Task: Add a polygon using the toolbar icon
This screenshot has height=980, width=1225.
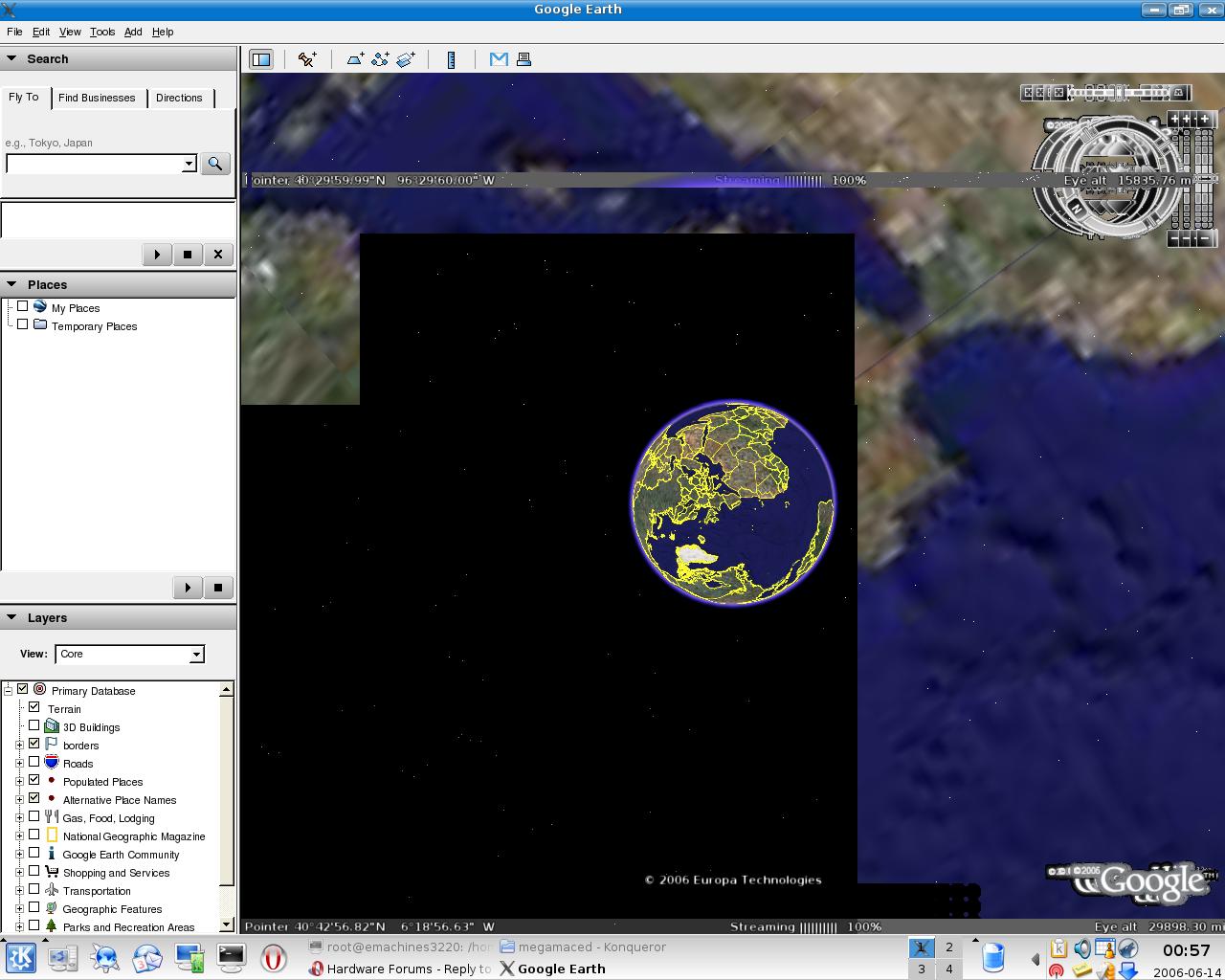Action: pos(355,59)
